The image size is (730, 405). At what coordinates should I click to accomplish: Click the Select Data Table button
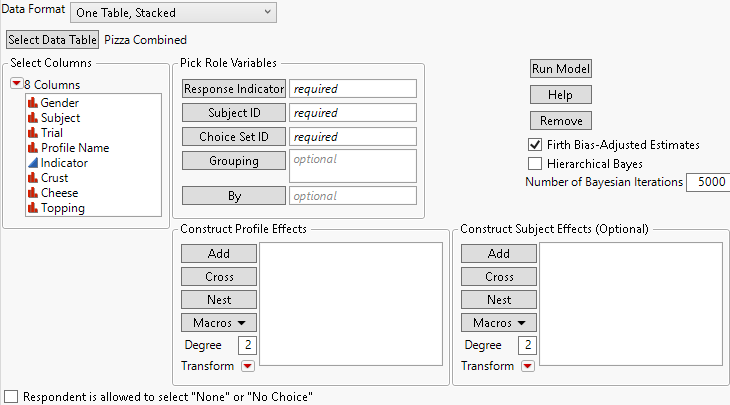pyautogui.click(x=52, y=40)
